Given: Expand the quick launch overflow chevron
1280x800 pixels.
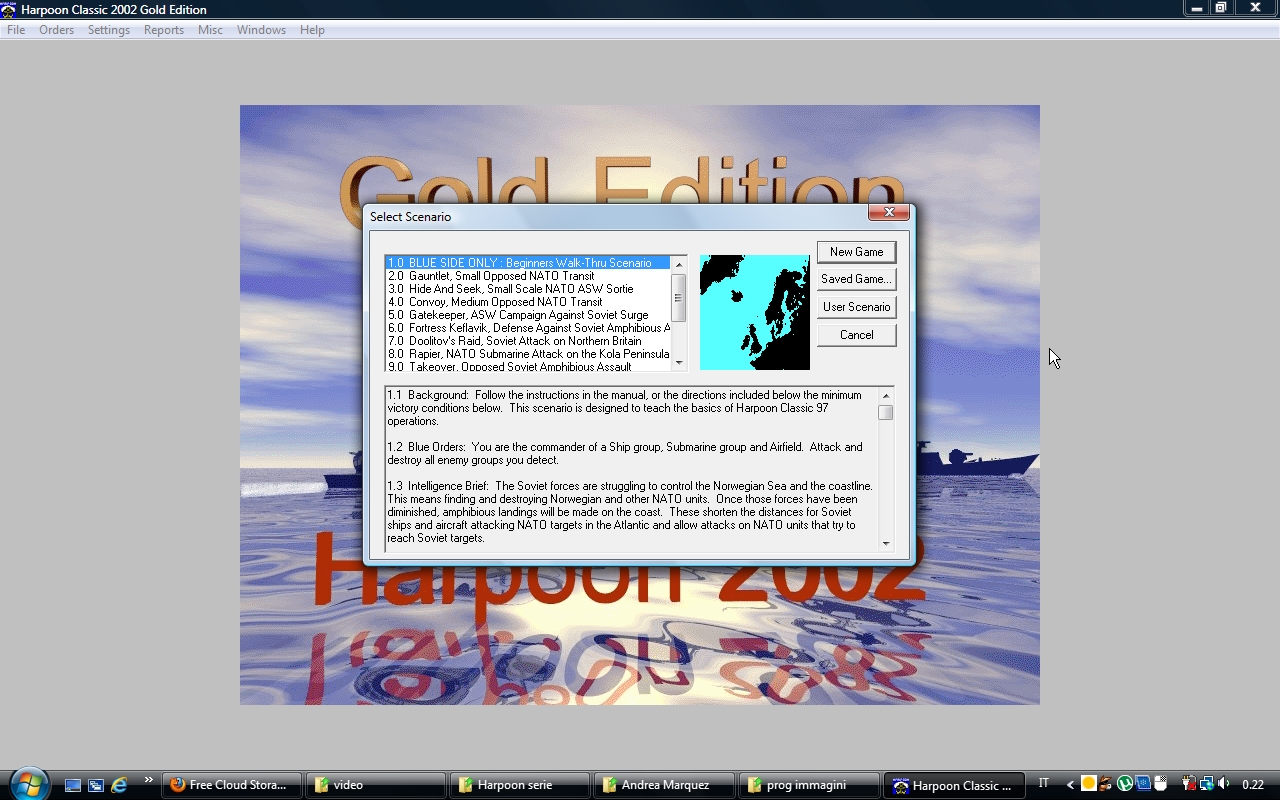Looking at the screenshot, I should [x=149, y=780].
